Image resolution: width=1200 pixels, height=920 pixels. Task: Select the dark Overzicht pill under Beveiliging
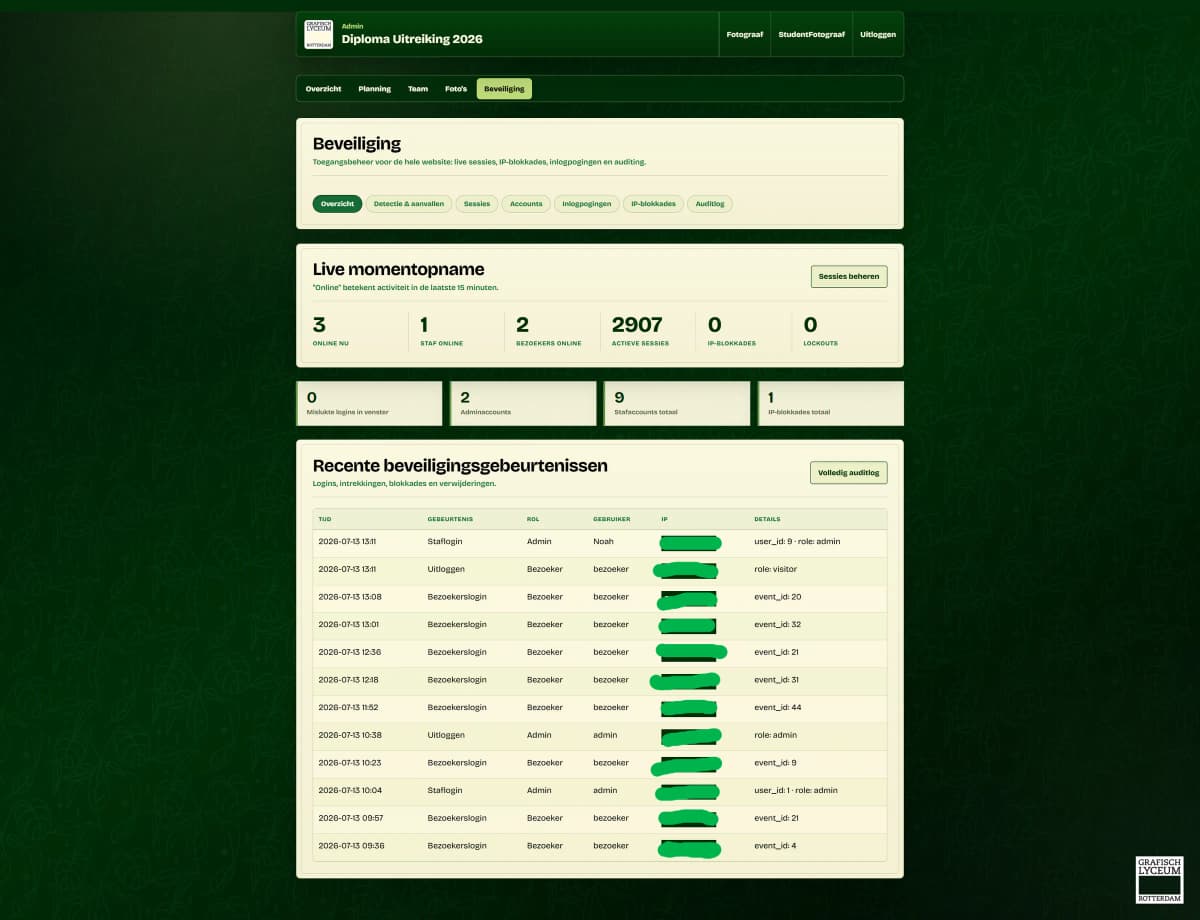[x=337, y=204]
